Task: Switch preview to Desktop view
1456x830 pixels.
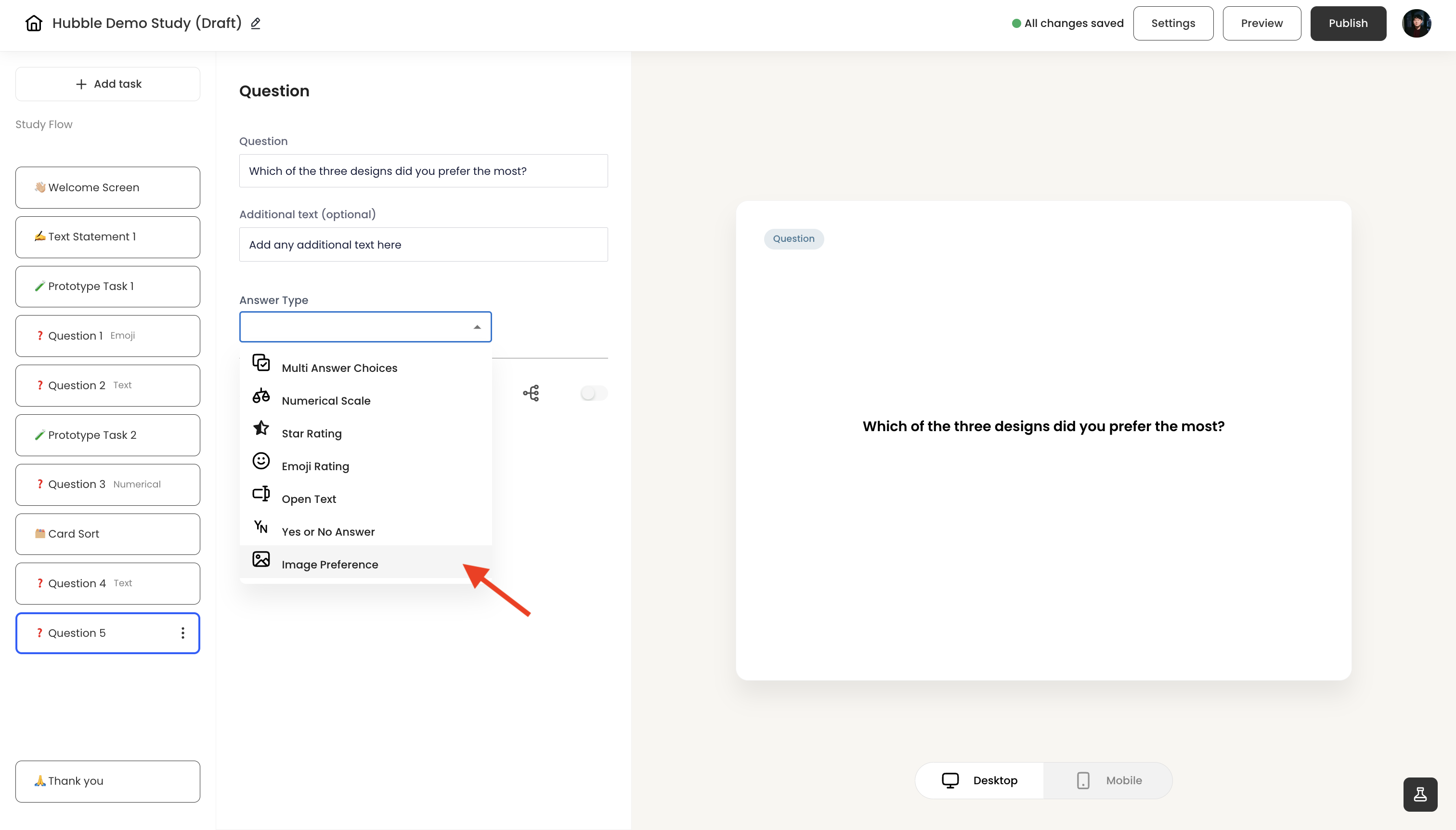Action: [980, 780]
